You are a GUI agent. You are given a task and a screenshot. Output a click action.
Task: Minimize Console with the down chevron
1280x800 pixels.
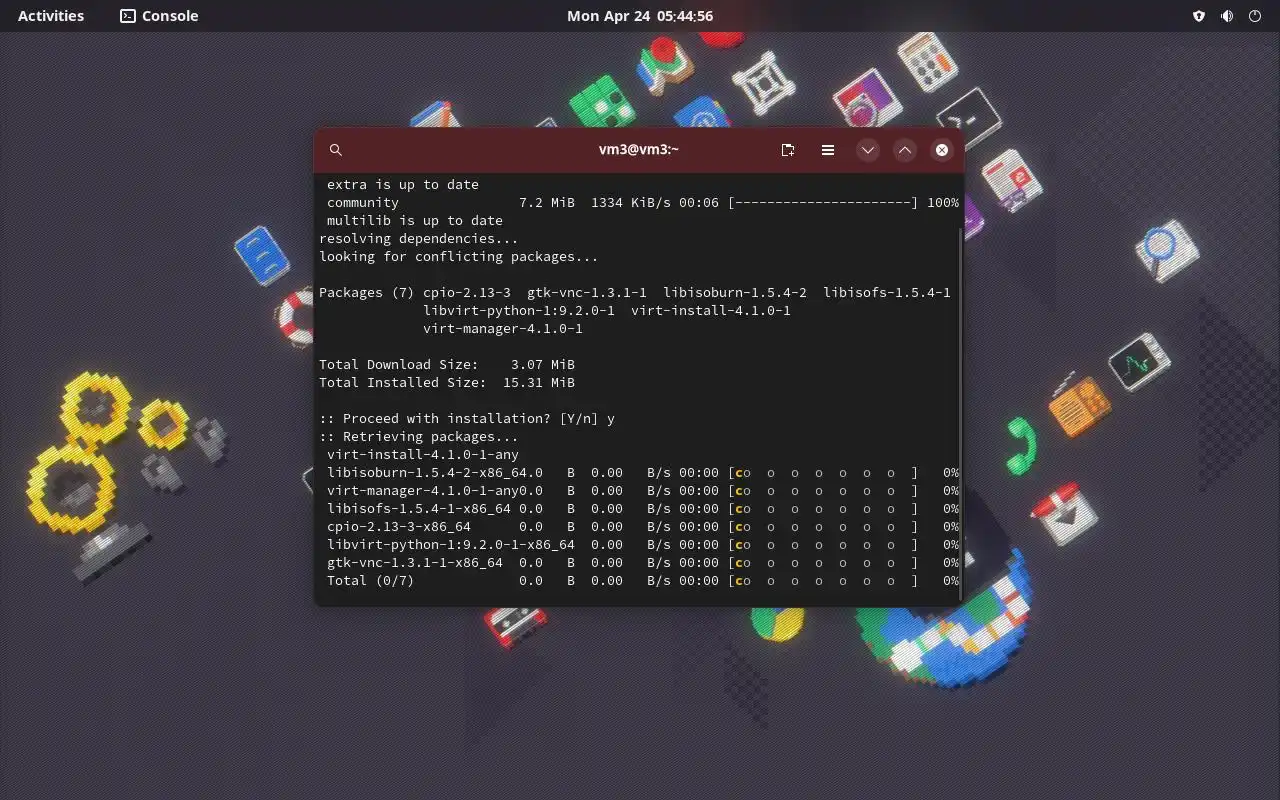point(868,150)
